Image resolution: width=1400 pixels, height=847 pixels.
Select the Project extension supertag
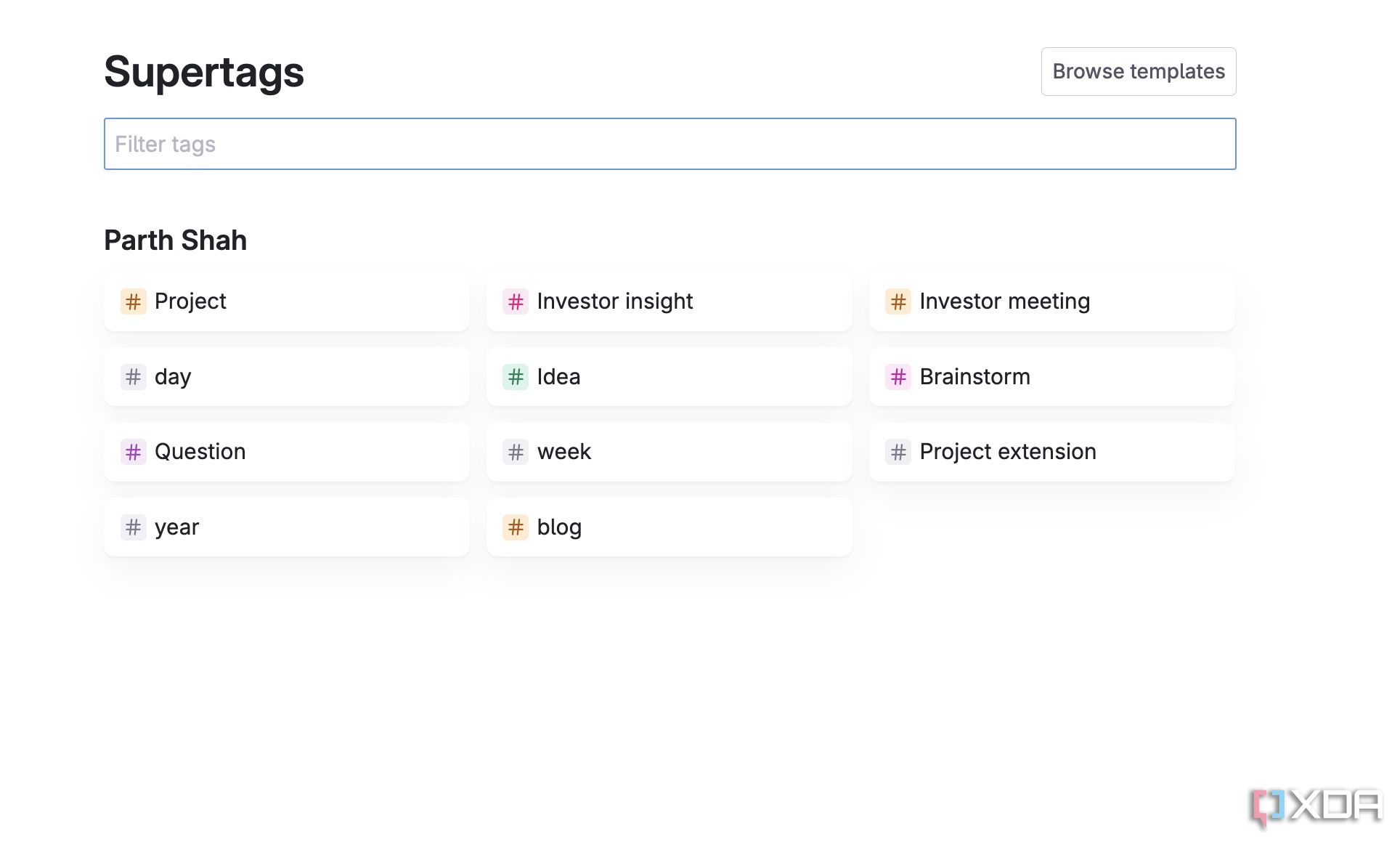tap(1051, 452)
